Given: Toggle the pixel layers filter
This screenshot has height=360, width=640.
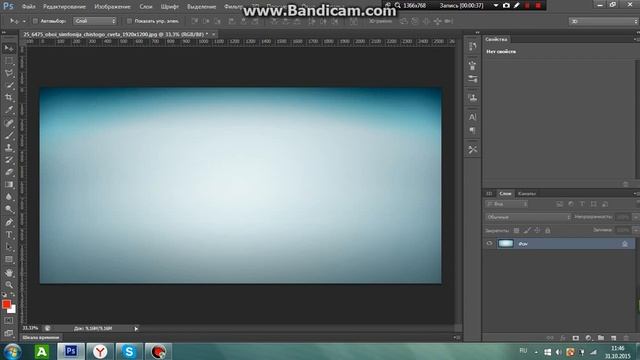Looking at the screenshot, I should coord(560,204).
